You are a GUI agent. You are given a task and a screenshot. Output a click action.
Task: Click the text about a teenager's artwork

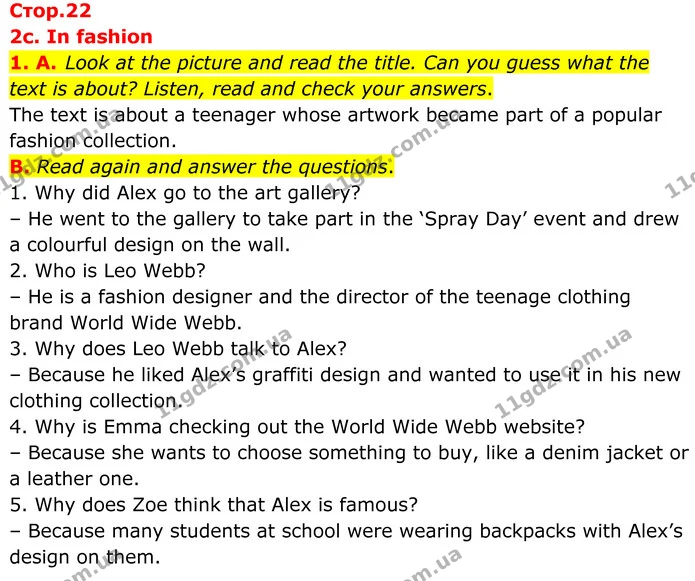336,128
